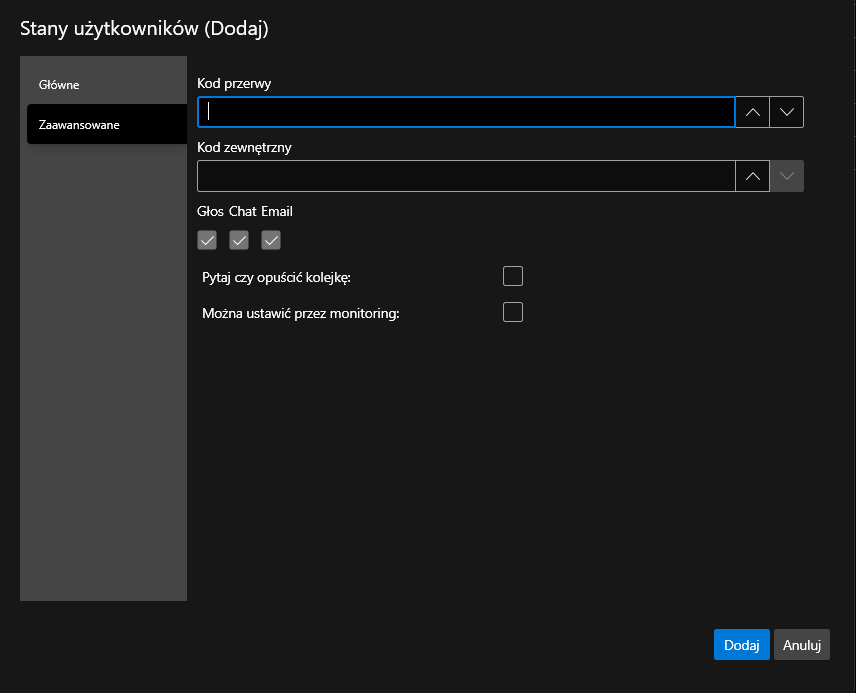Uncheck the Głos checkbox
856x693 pixels.
[207, 240]
